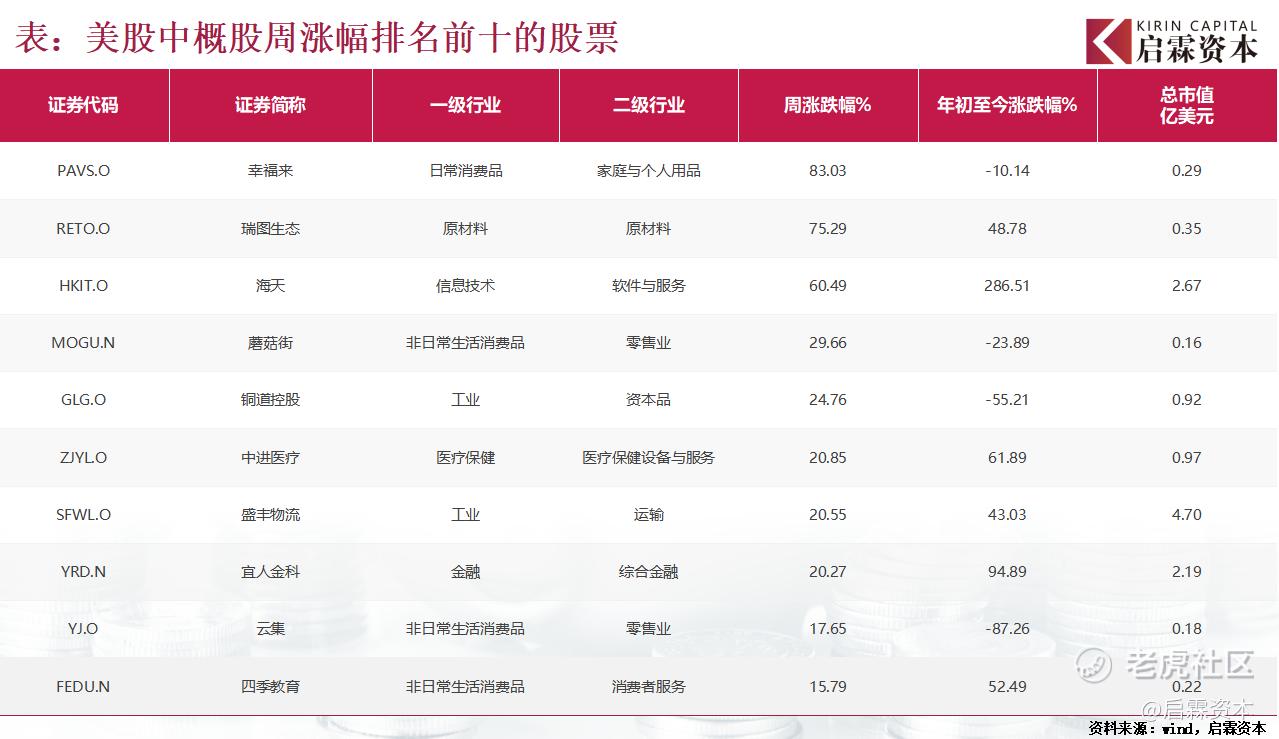1279x739 pixels.
Task: Click the year-to-date value 94.89
Action: [1007, 572]
